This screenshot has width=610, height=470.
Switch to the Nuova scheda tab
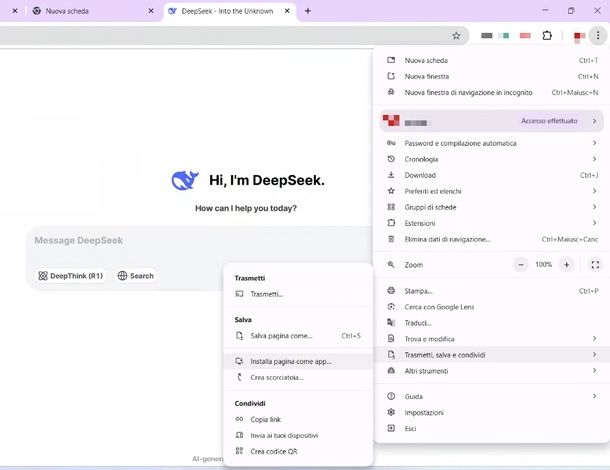(93, 11)
